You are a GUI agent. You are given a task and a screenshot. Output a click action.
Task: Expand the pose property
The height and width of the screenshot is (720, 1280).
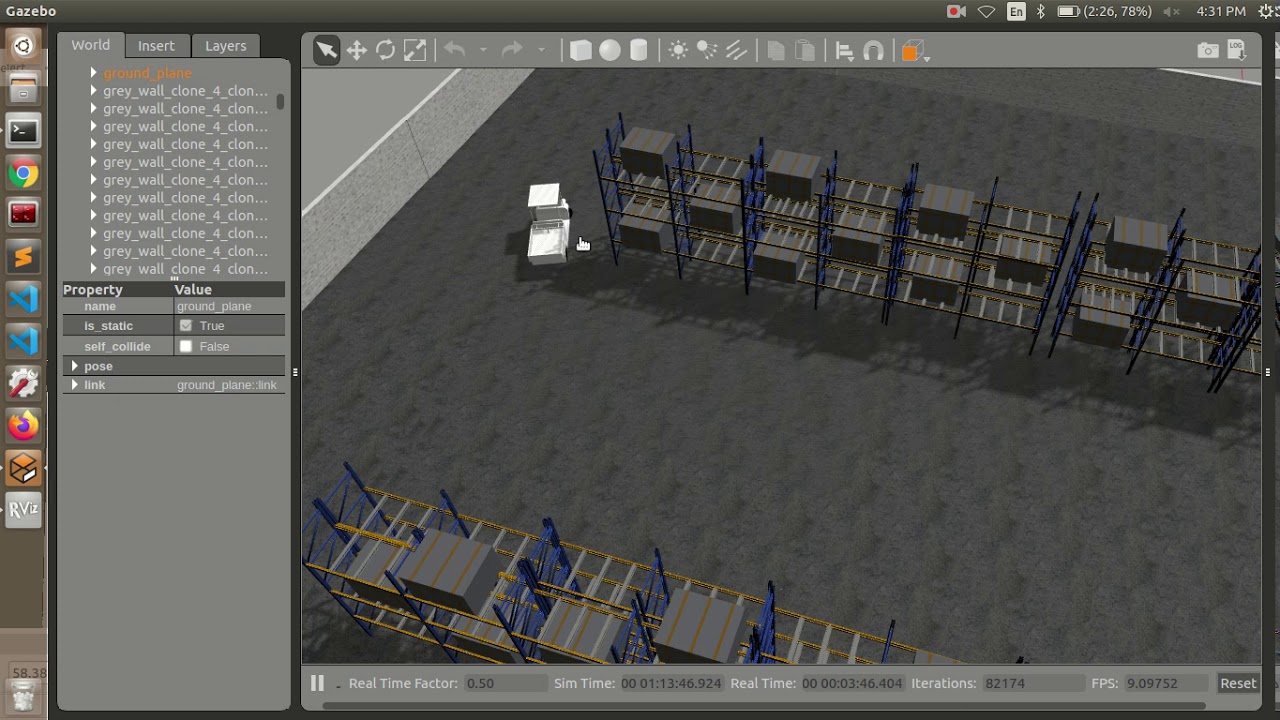coord(74,366)
